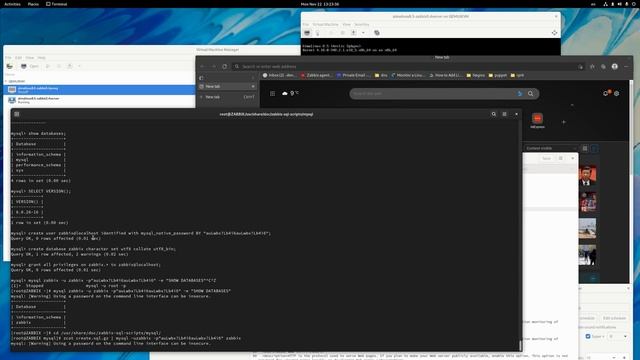Open the weather widget showing 9 degrees
Screen dimensions: 640x360
point(290,93)
